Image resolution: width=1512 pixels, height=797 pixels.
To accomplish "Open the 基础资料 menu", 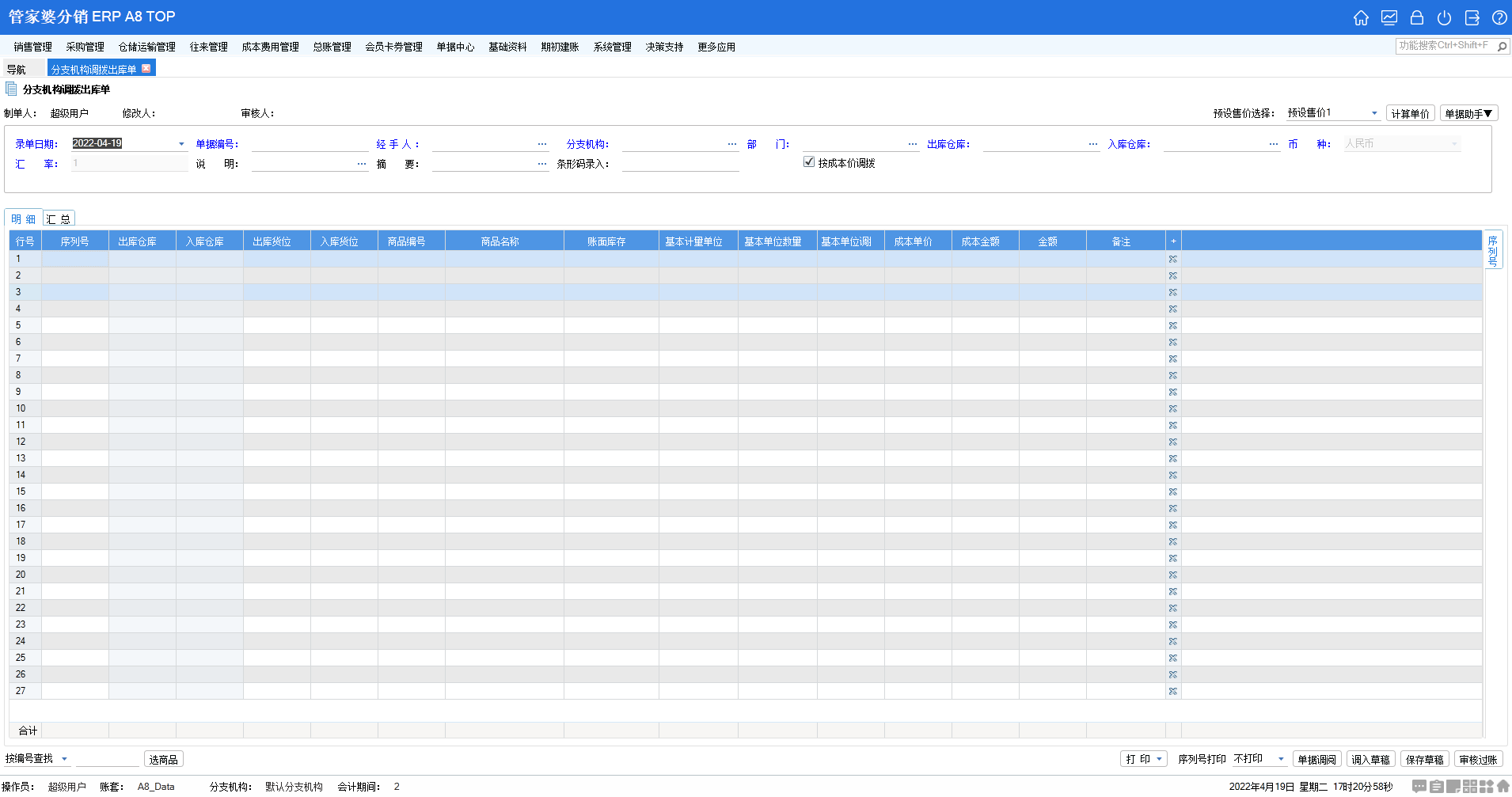I will pos(507,47).
